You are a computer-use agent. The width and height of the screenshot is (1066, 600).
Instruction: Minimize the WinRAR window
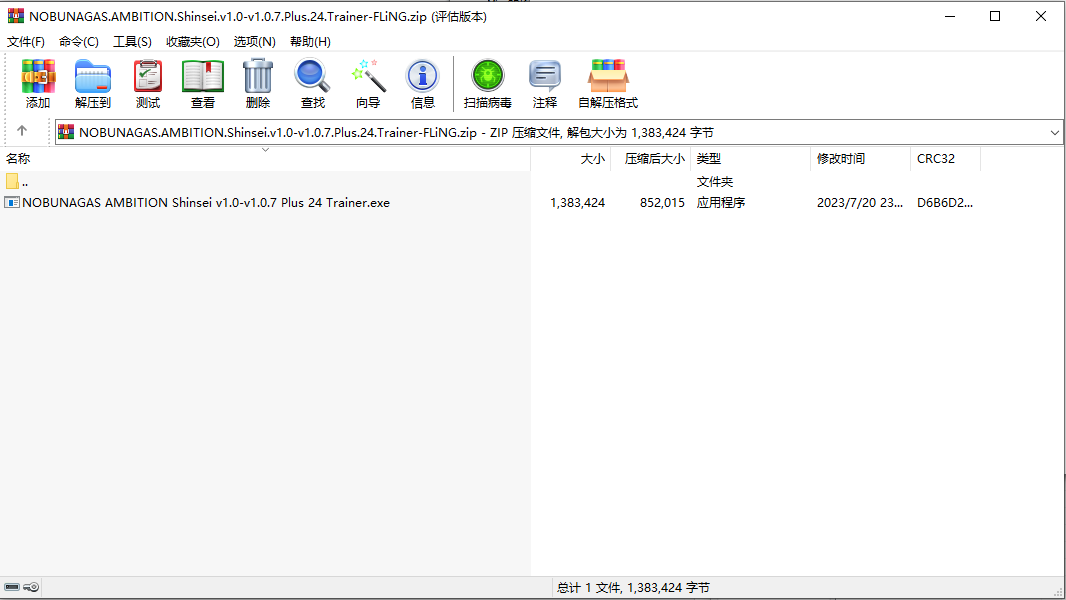pyautogui.click(x=950, y=16)
